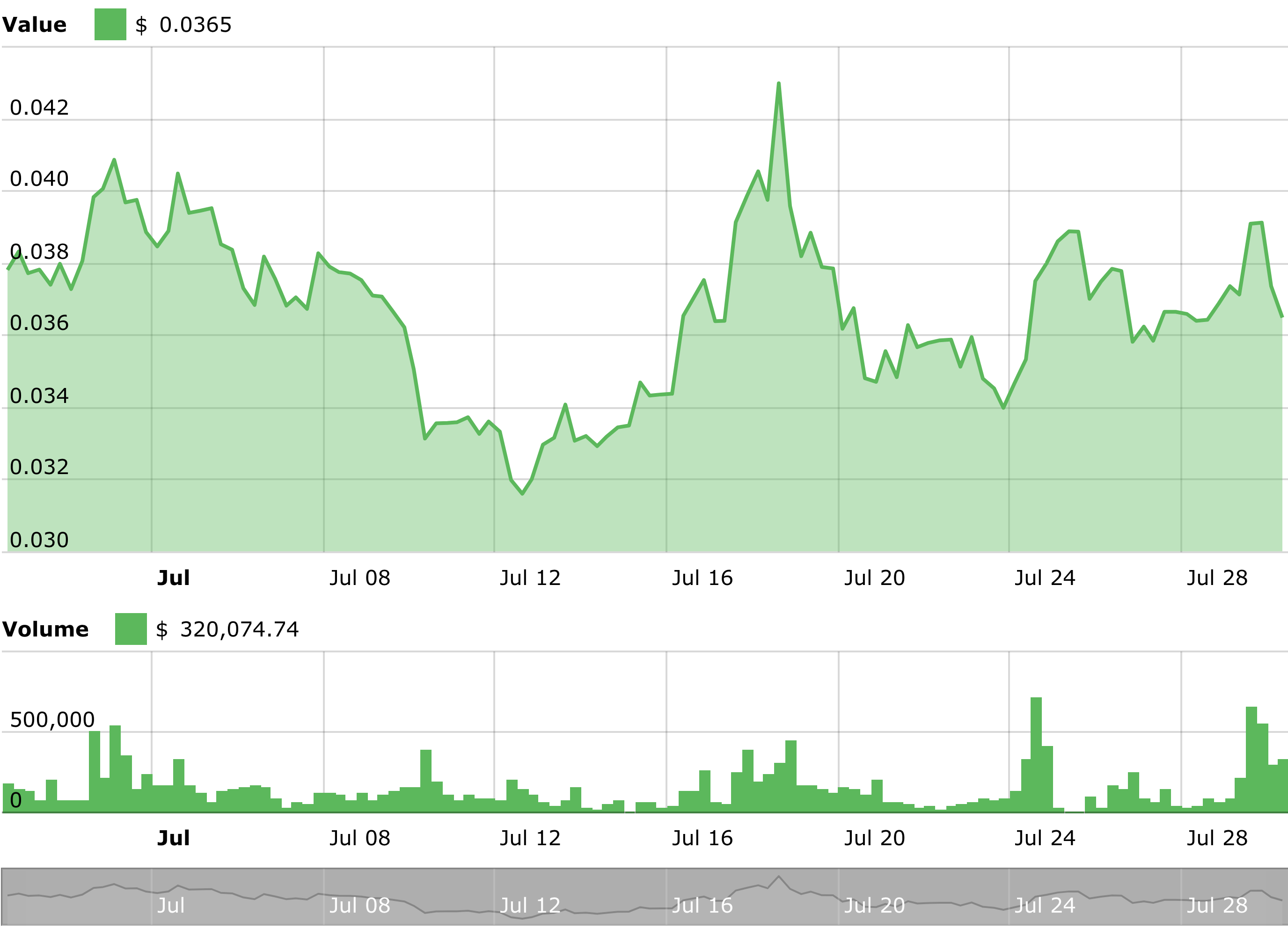Click the Jul 08 marker in the gray range navigator

coord(360,905)
